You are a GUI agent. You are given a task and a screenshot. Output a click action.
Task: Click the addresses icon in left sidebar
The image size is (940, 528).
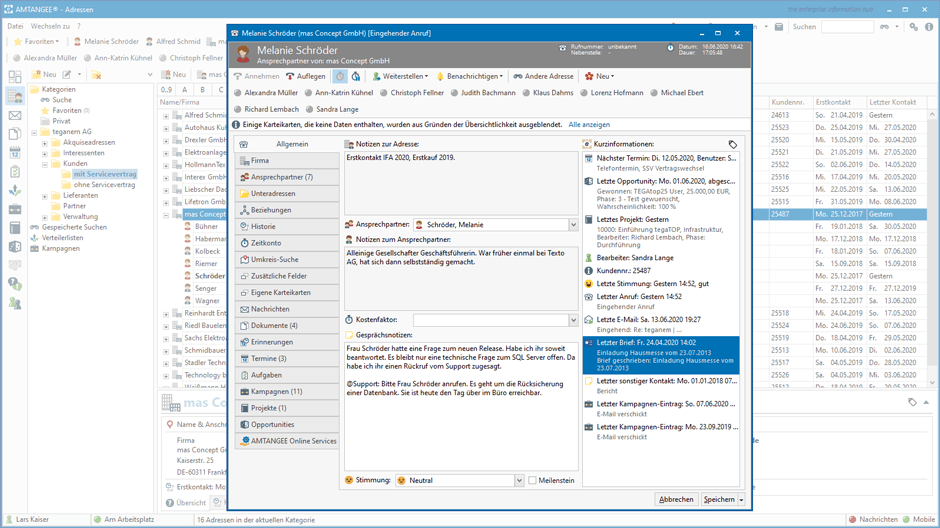(x=15, y=96)
